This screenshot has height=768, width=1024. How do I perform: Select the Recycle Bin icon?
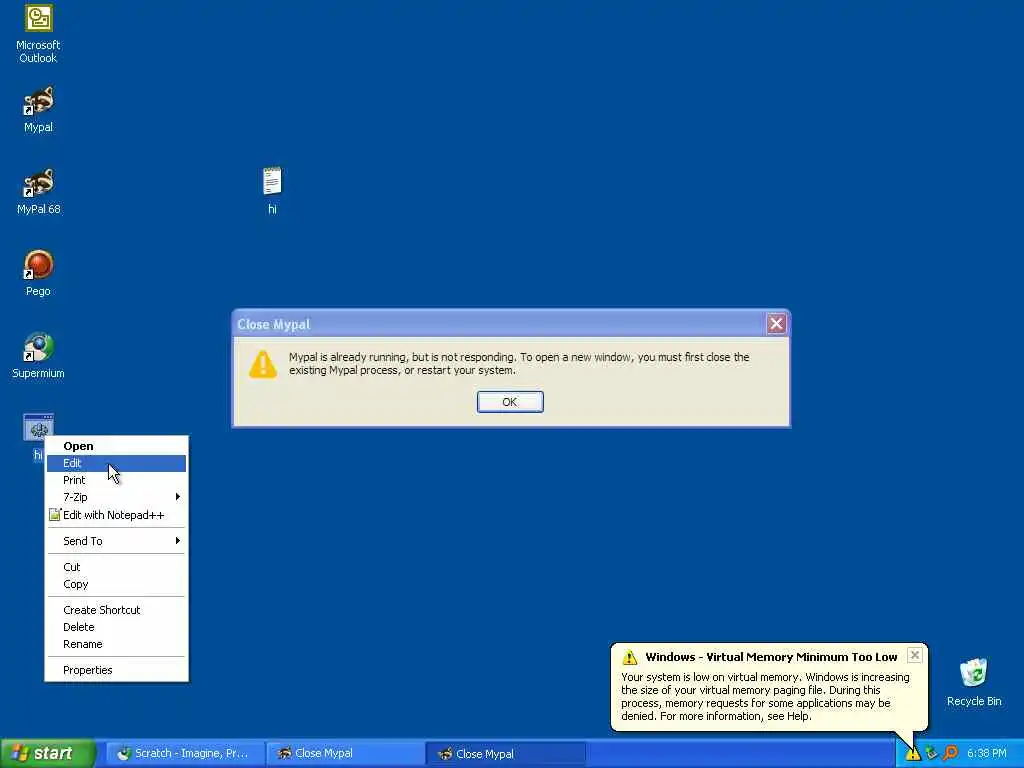(973, 673)
